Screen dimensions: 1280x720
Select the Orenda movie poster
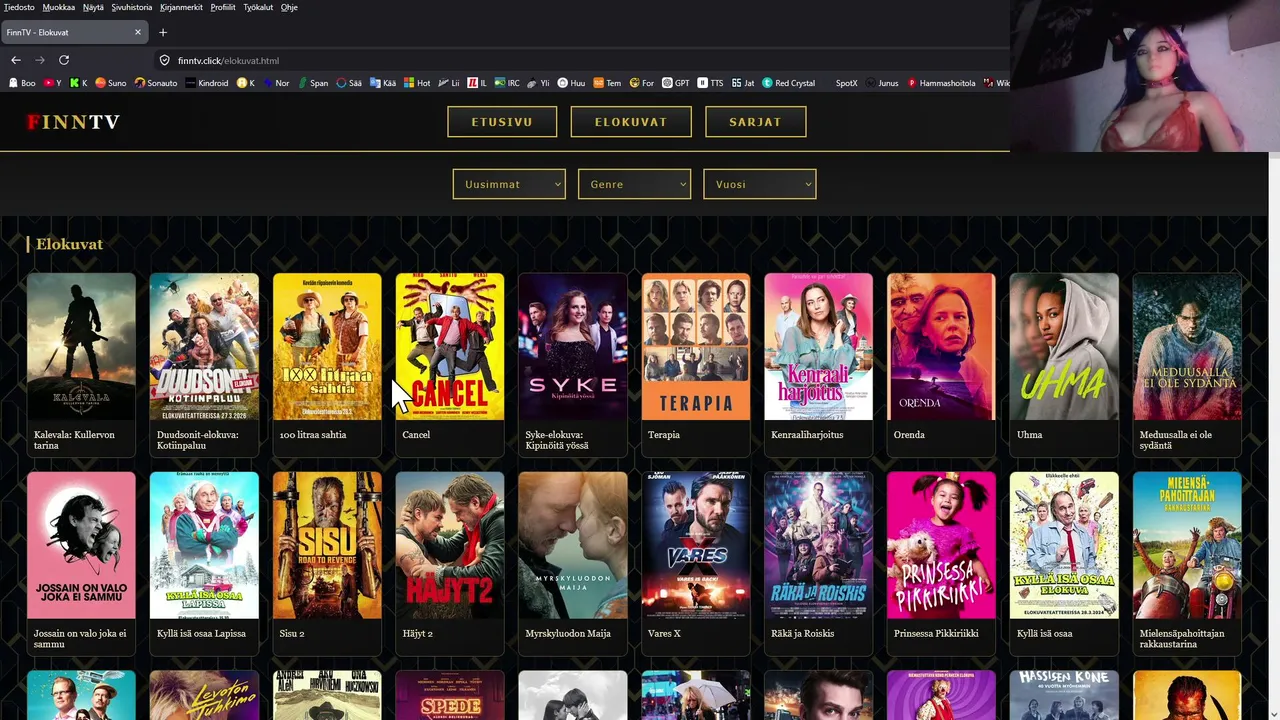tap(941, 347)
